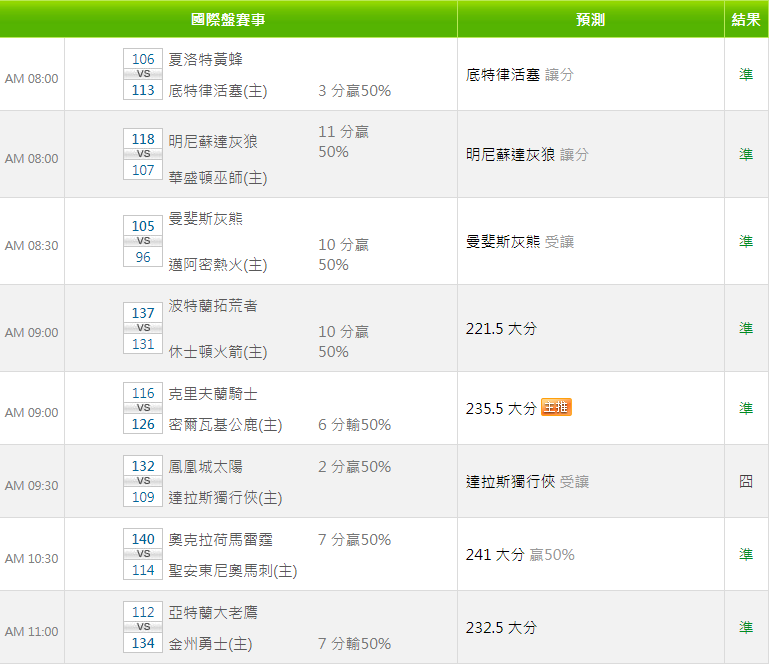Click team 達拉斯獨行俠(主) in matchup list
The height and width of the screenshot is (664, 769).
225,498
